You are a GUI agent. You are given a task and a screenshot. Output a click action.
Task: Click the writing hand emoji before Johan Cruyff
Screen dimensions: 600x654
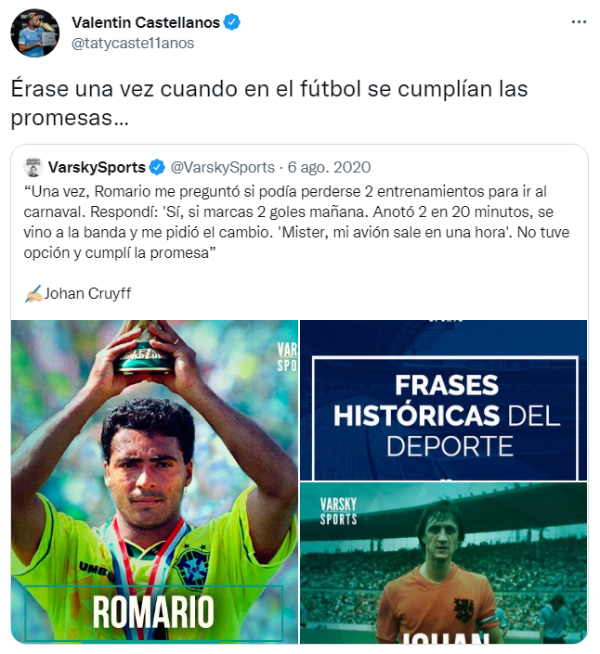[x=33, y=294]
